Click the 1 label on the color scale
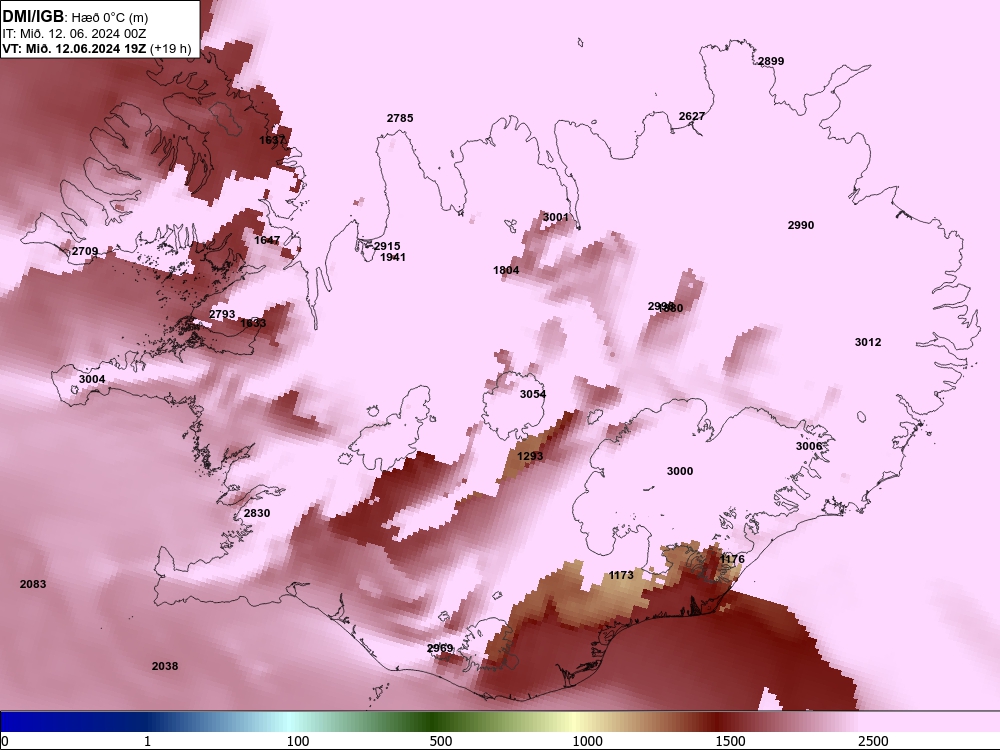Screen dimensions: 1000x750 pyautogui.click(x=147, y=741)
